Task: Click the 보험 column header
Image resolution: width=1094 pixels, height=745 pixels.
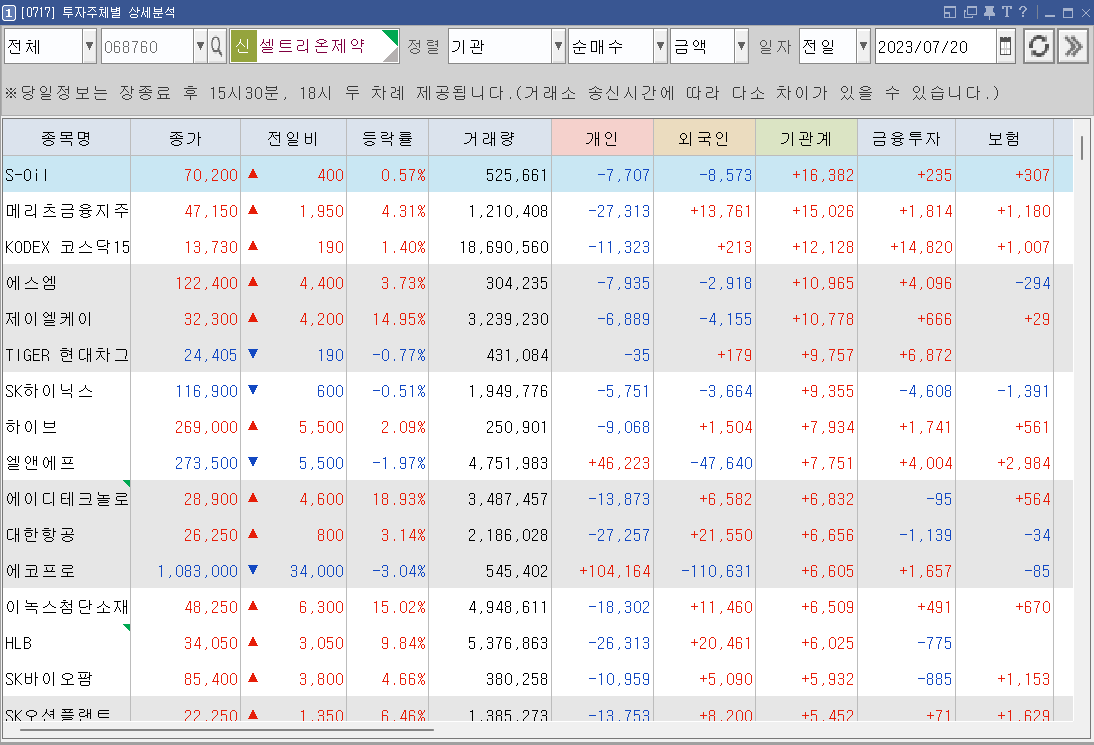Action: click(x=1004, y=138)
